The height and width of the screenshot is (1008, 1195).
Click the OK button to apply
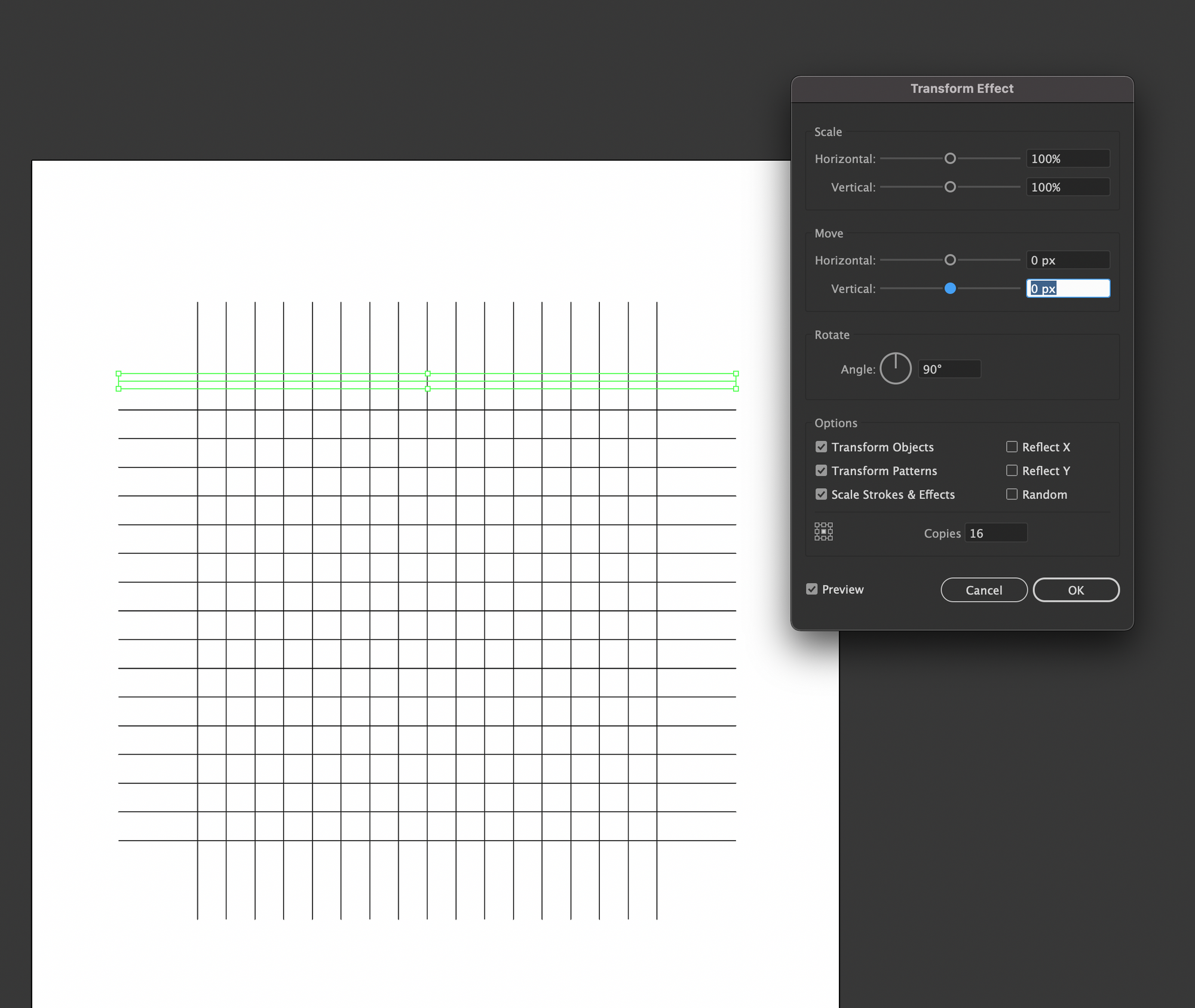pos(1076,589)
